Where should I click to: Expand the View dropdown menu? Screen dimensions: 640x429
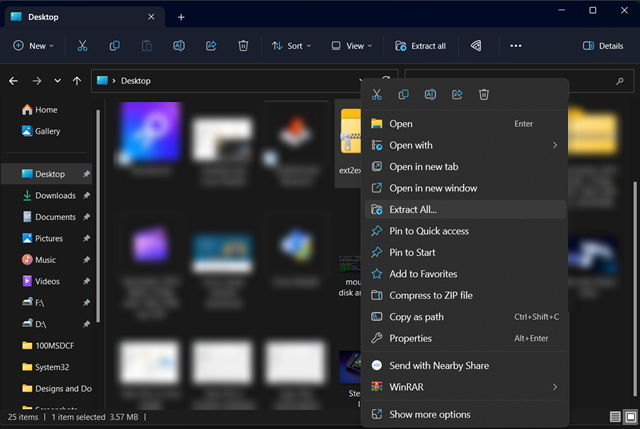point(351,46)
